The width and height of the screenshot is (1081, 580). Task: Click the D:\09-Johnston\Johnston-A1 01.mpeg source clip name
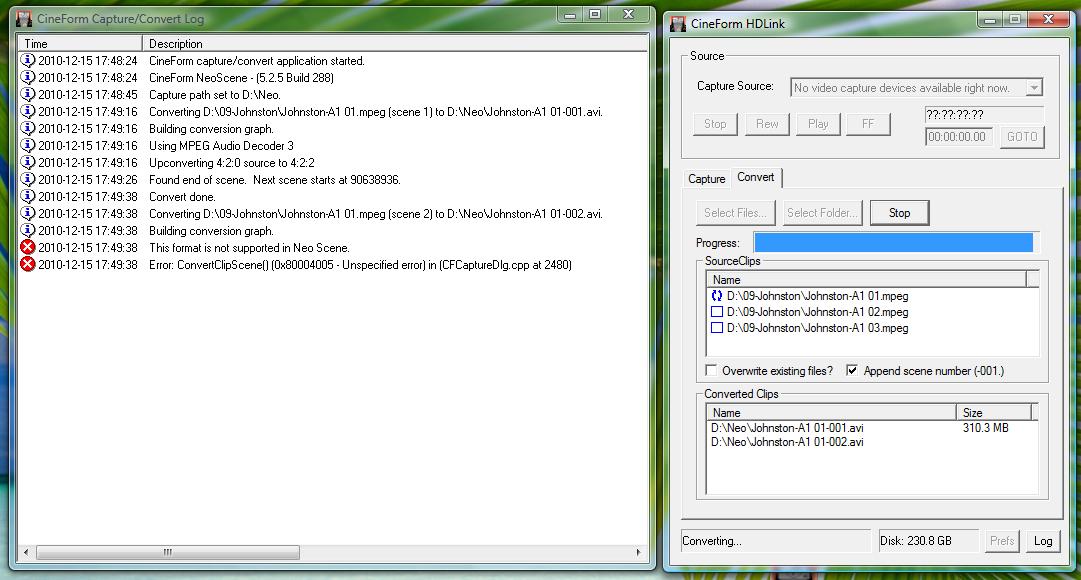[818, 296]
